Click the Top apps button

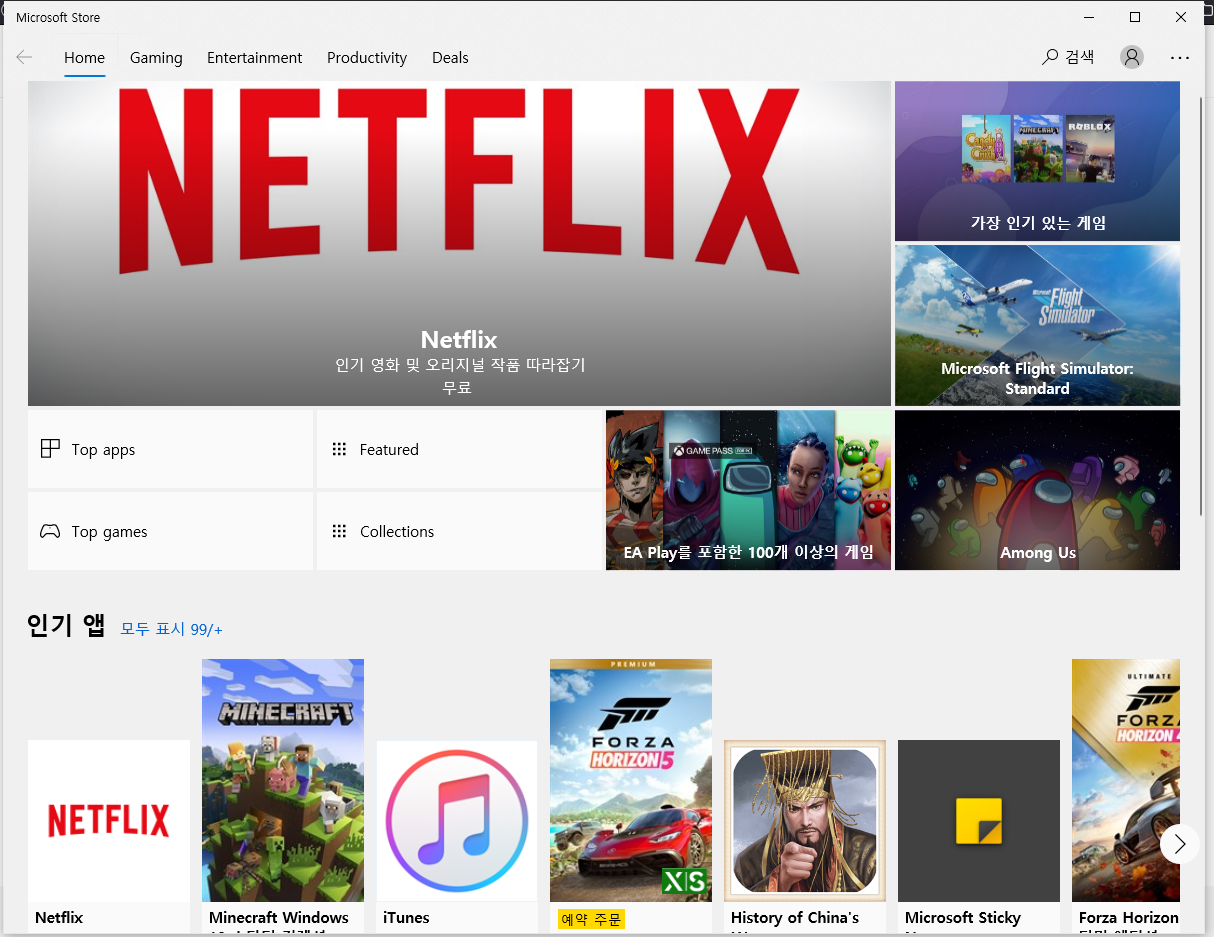click(170, 449)
